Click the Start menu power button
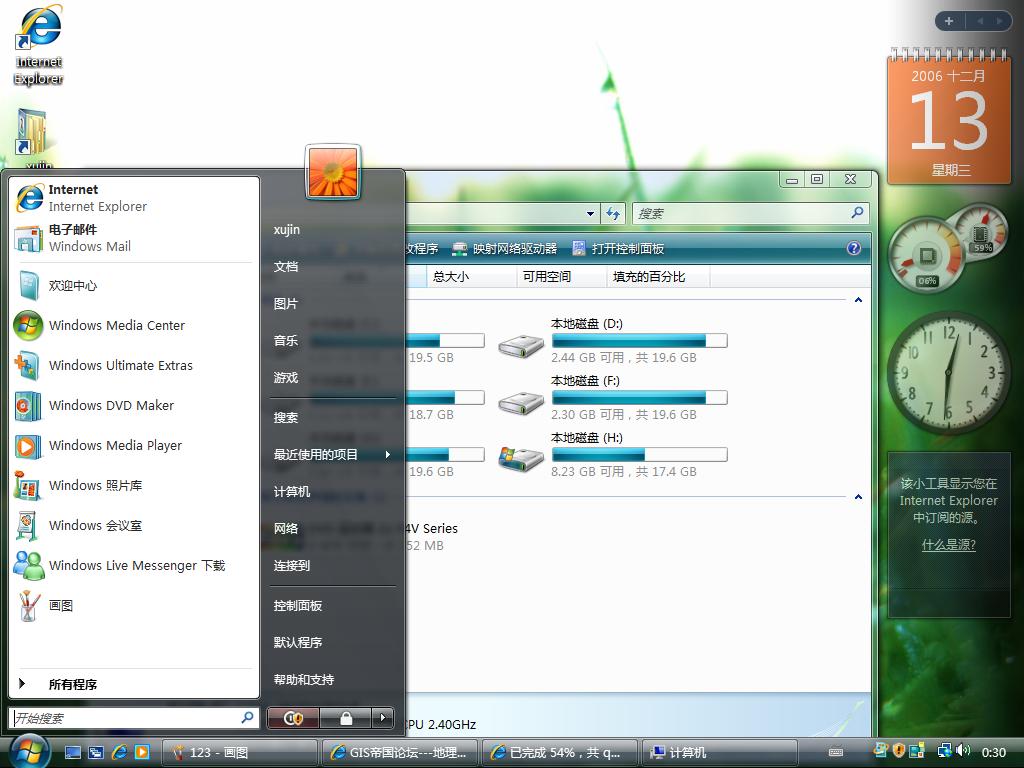 (293, 718)
